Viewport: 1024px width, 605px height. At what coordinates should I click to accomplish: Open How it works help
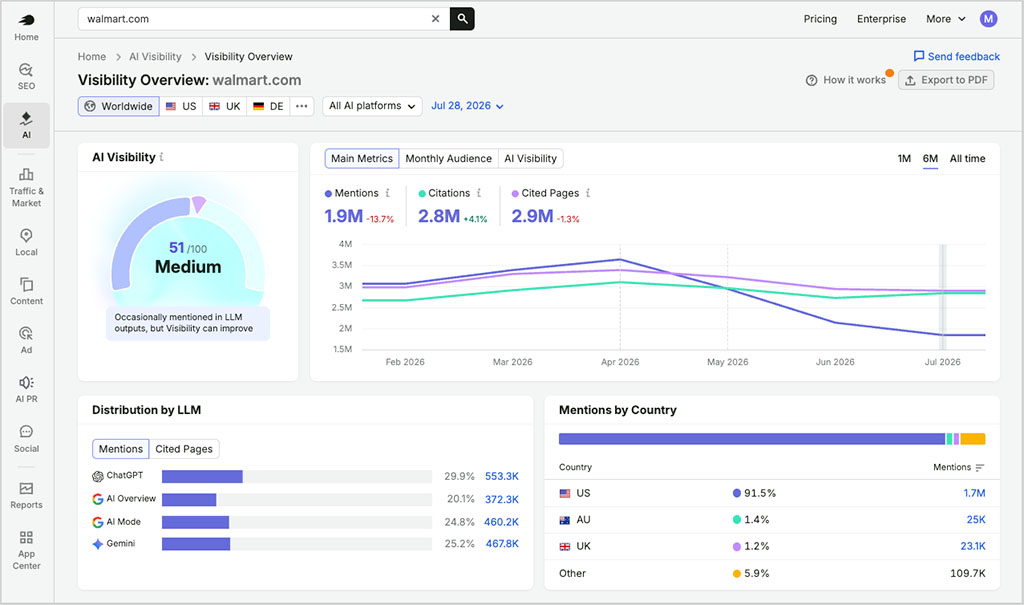click(846, 80)
